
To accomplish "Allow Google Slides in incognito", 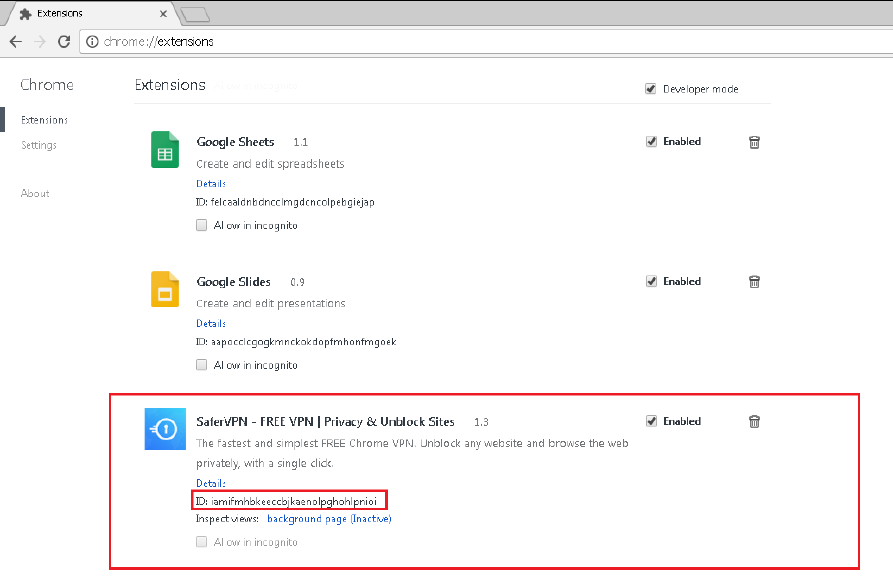I will (x=202, y=365).
